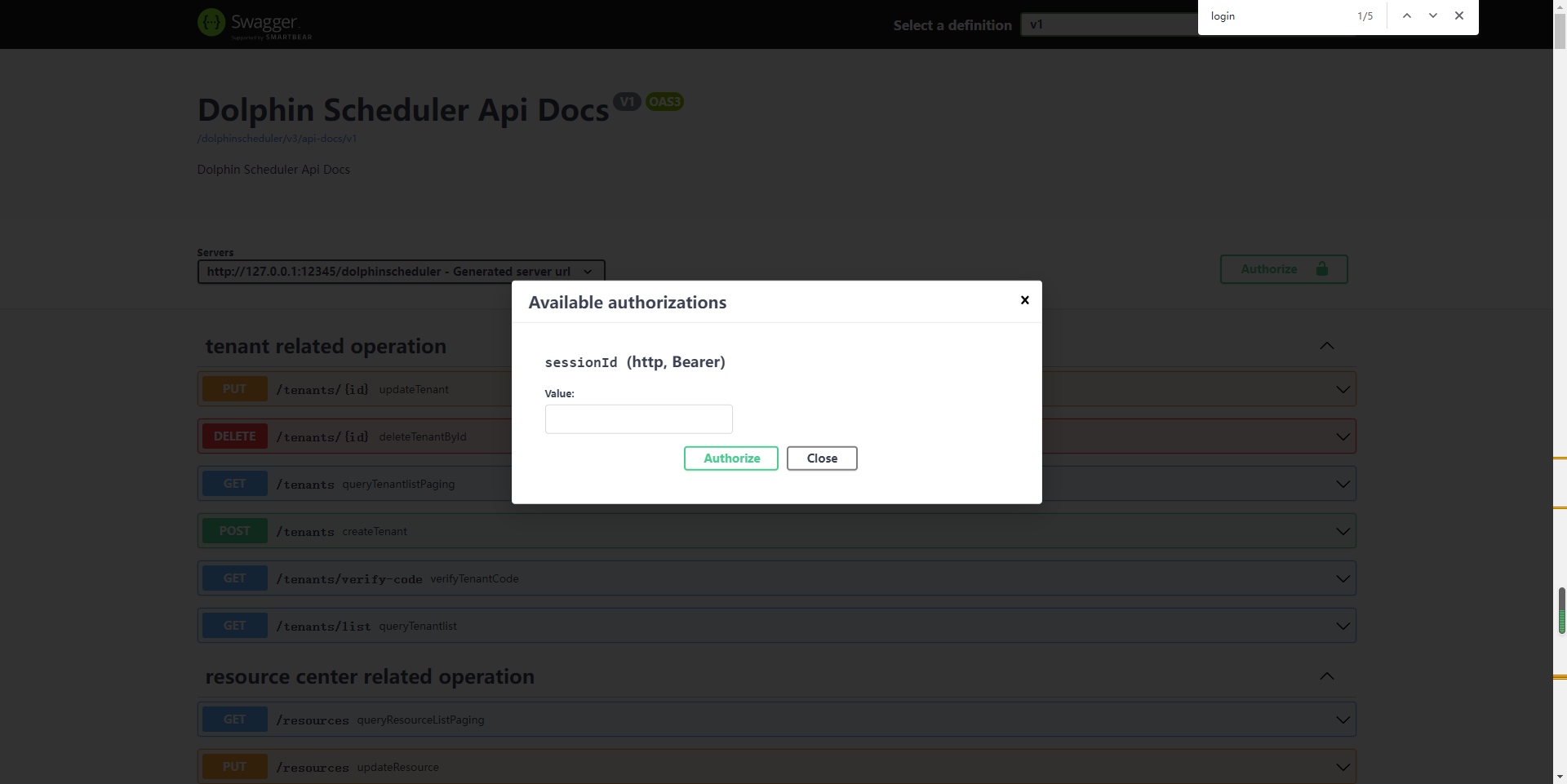The image size is (1567, 784).
Task: Click the lock icon on Authorize button
Action: [1322, 268]
